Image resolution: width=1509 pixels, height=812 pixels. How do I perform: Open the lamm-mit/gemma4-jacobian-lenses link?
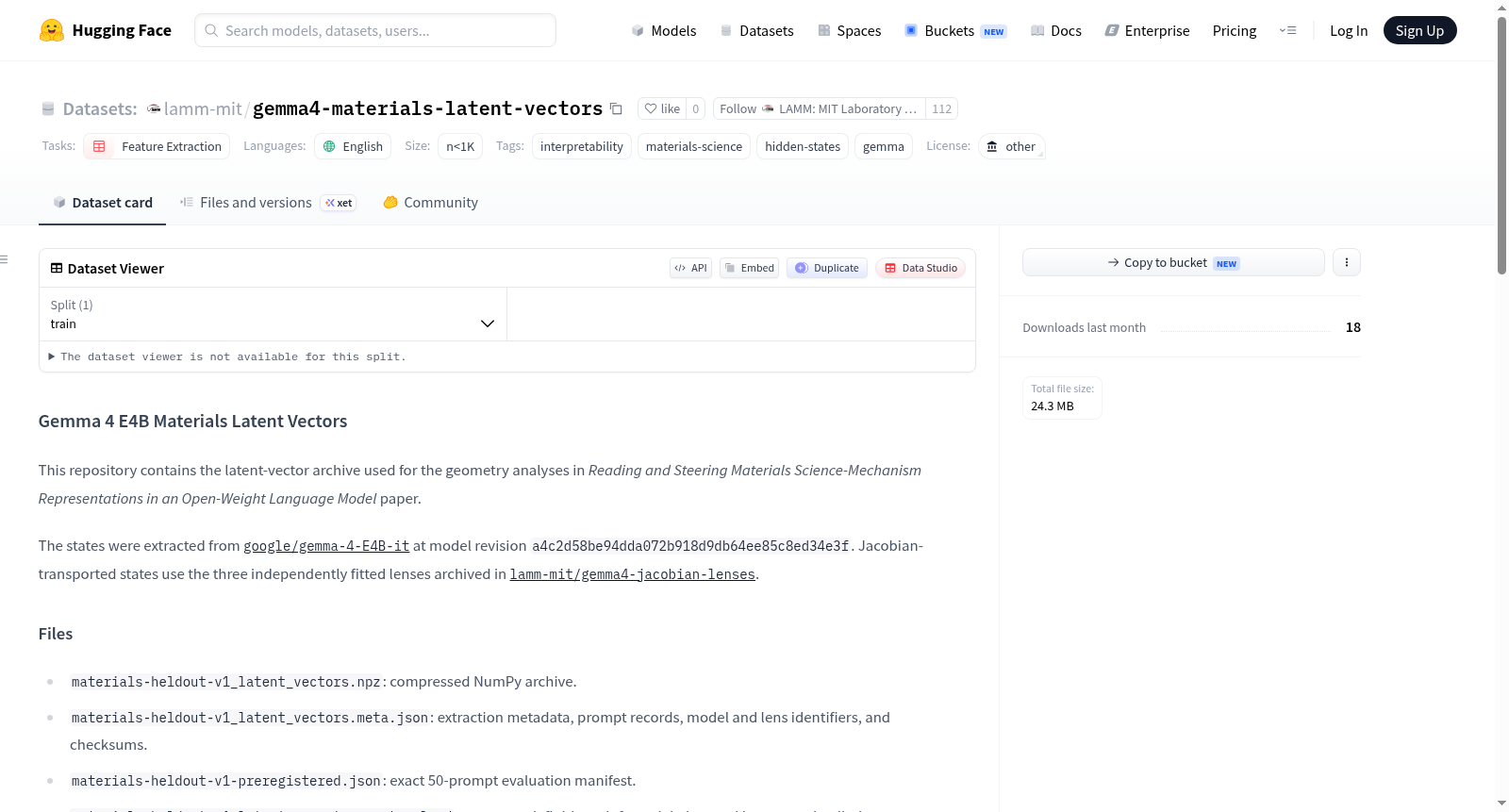tap(633, 574)
